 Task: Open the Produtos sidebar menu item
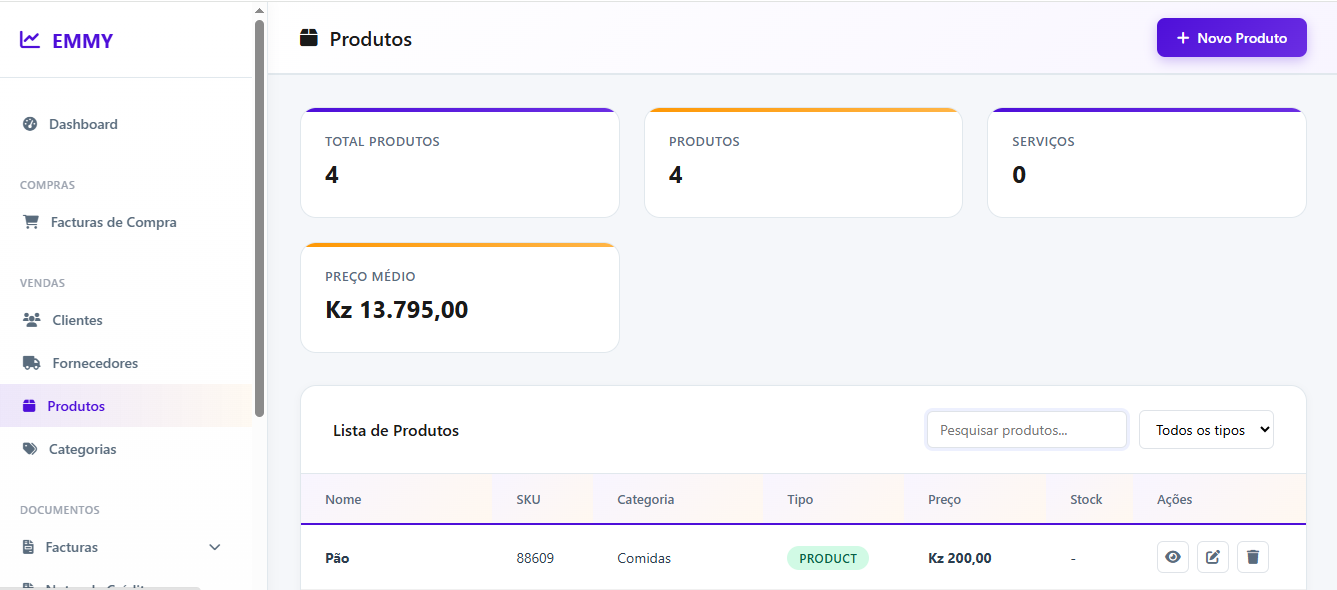76,406
